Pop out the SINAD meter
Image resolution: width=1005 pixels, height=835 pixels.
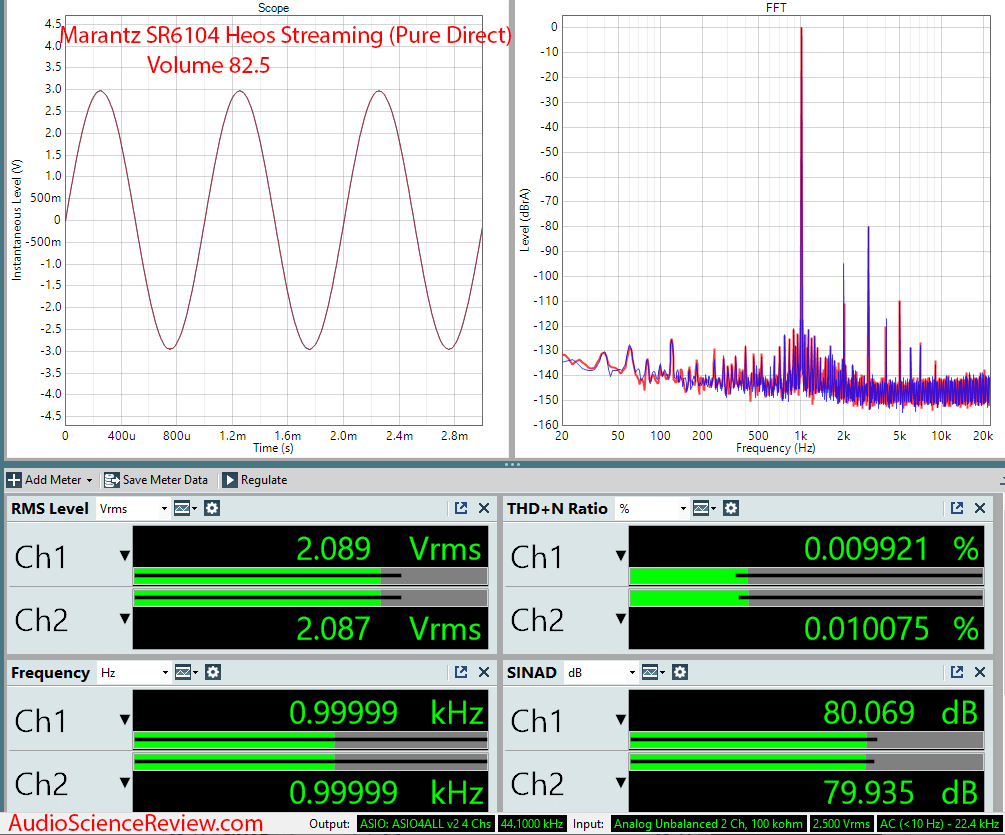(957, 672)
